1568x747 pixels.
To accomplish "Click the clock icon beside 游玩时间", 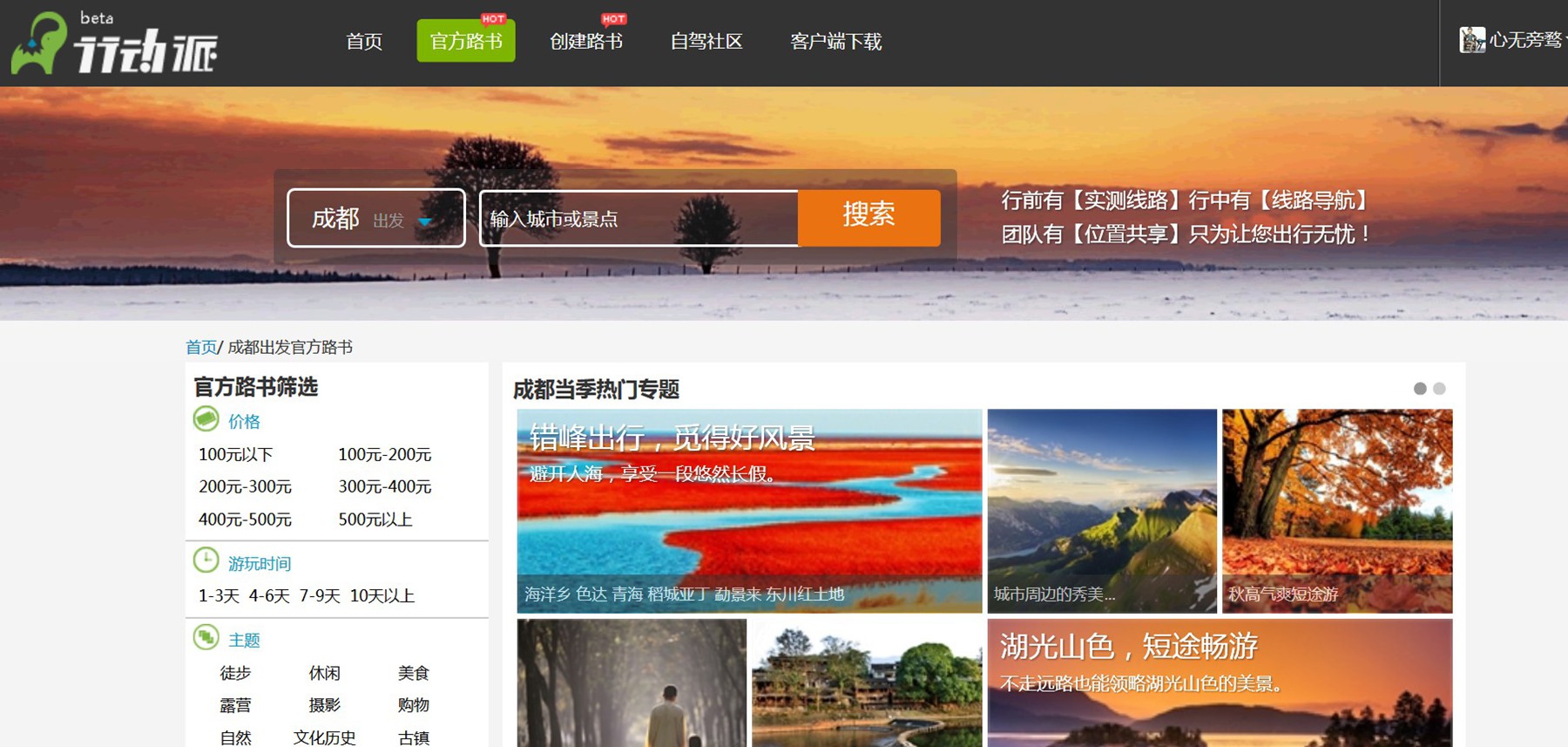I will 206,560.
